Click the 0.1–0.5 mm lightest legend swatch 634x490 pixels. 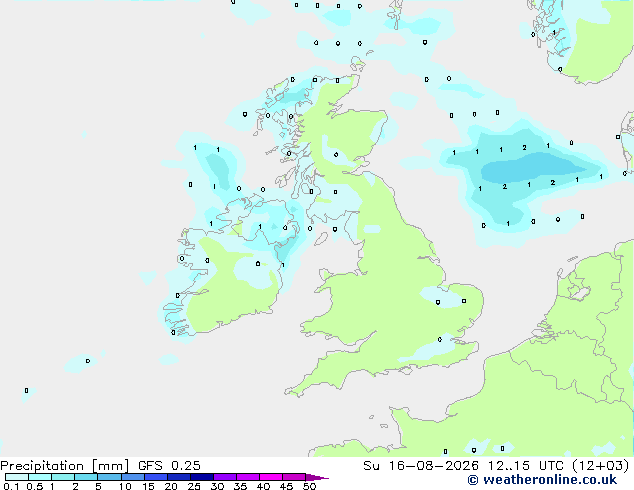click(x=17, y=477)
